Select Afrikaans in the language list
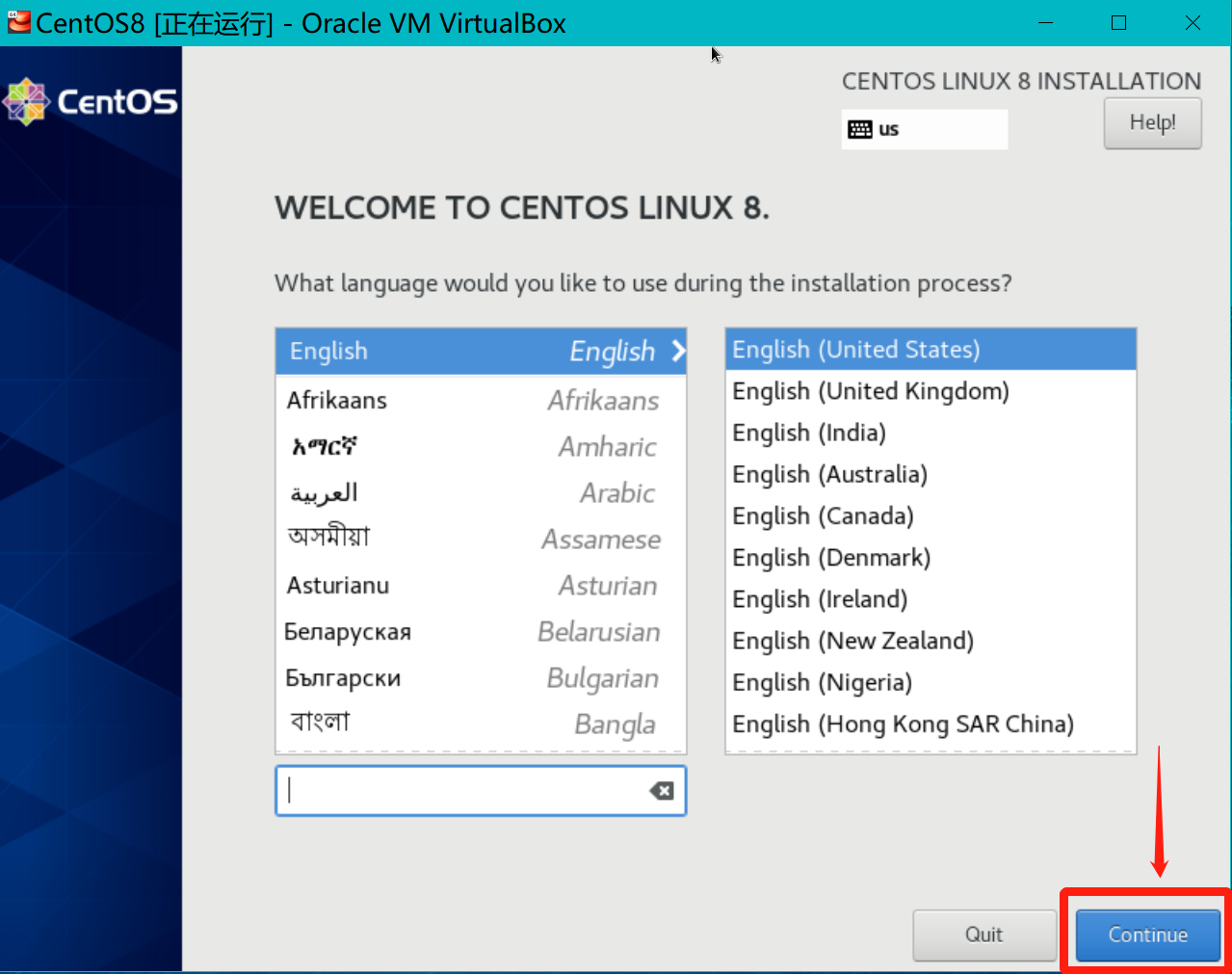Screen dimensions: 1232x974 click(x=481, y=400)
